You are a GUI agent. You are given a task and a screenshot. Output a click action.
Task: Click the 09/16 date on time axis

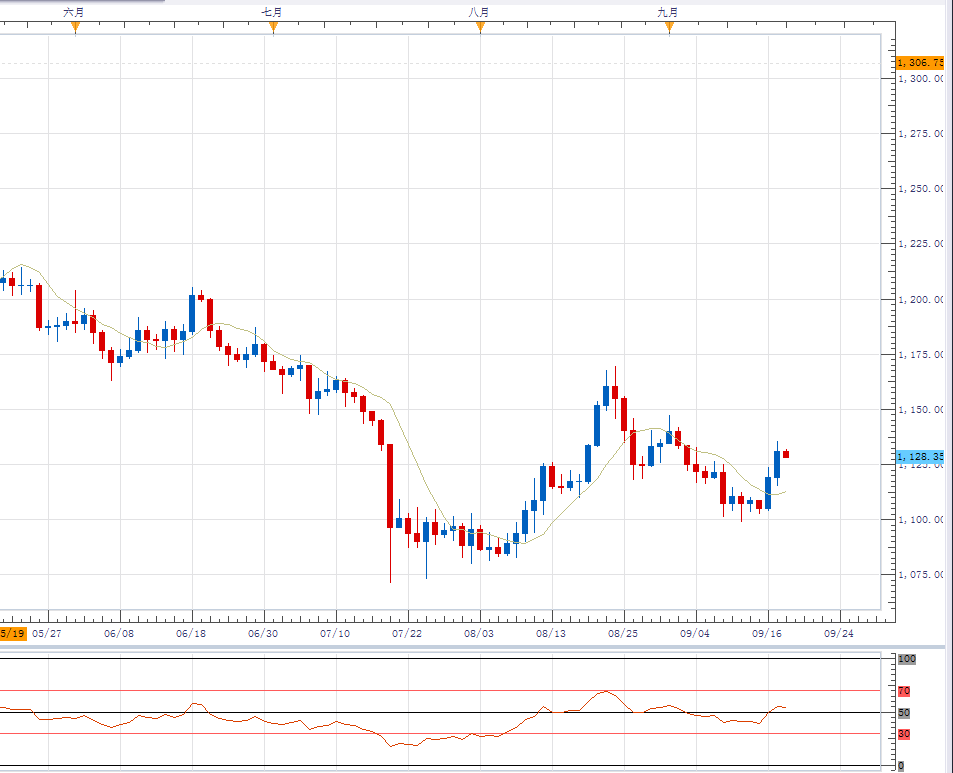pos(767,633)
